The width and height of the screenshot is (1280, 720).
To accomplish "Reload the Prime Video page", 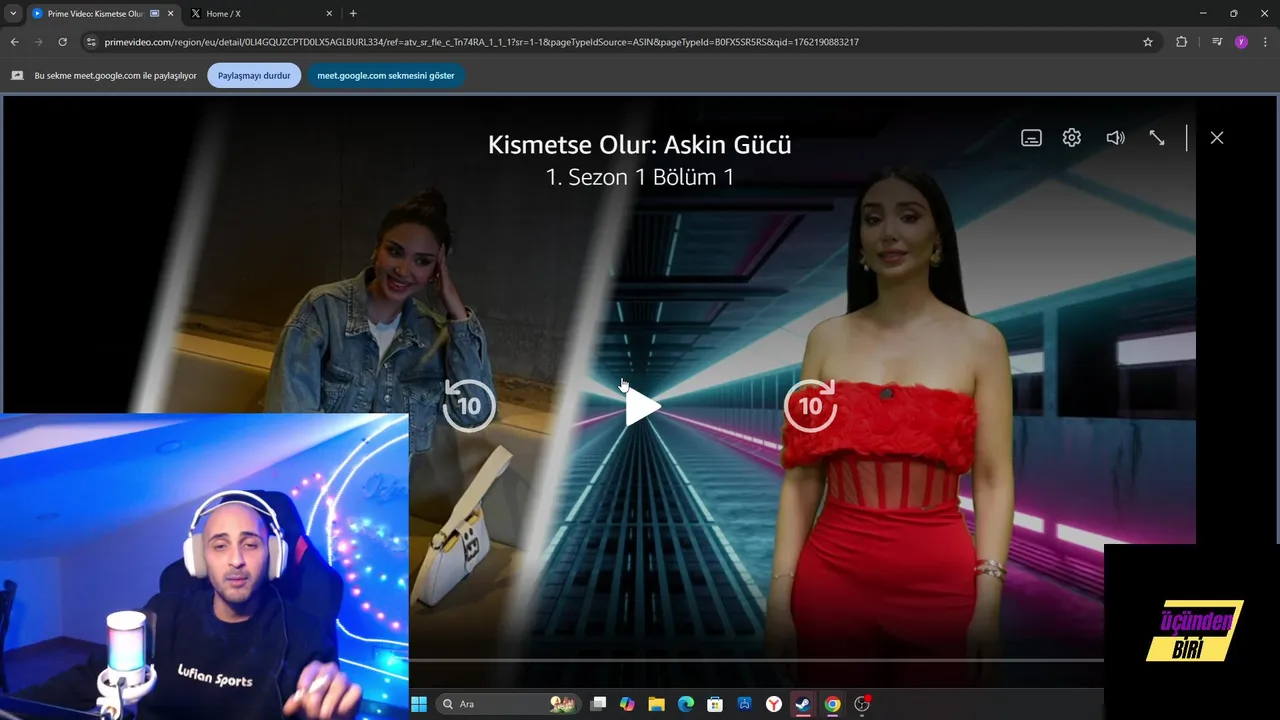I will (x=63, y=42).
